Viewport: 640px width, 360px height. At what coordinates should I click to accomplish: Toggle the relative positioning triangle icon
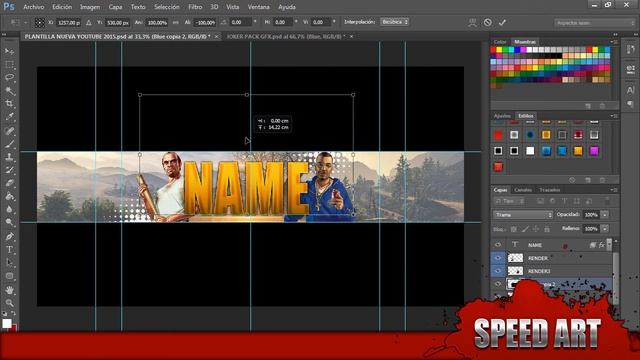pyautogui.click(x=89, y=22)
